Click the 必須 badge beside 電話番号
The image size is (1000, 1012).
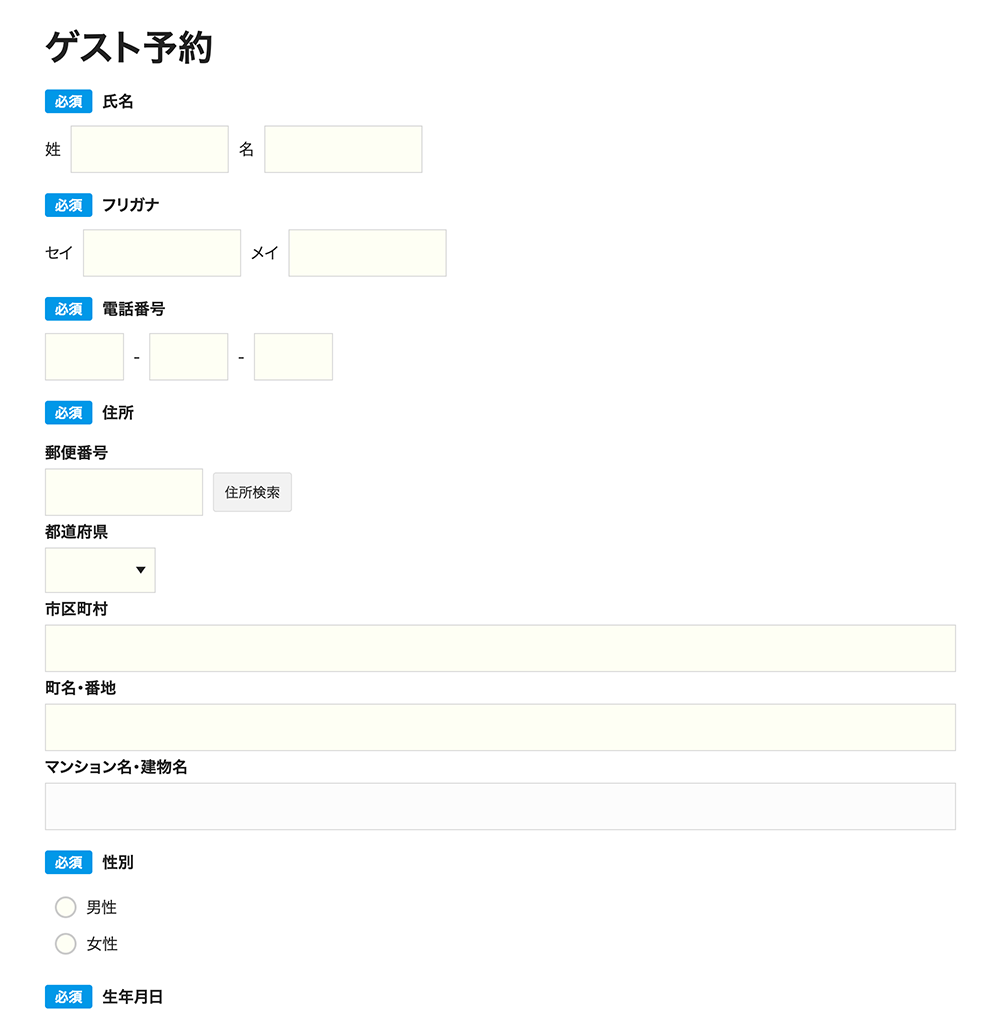[68, 309]
